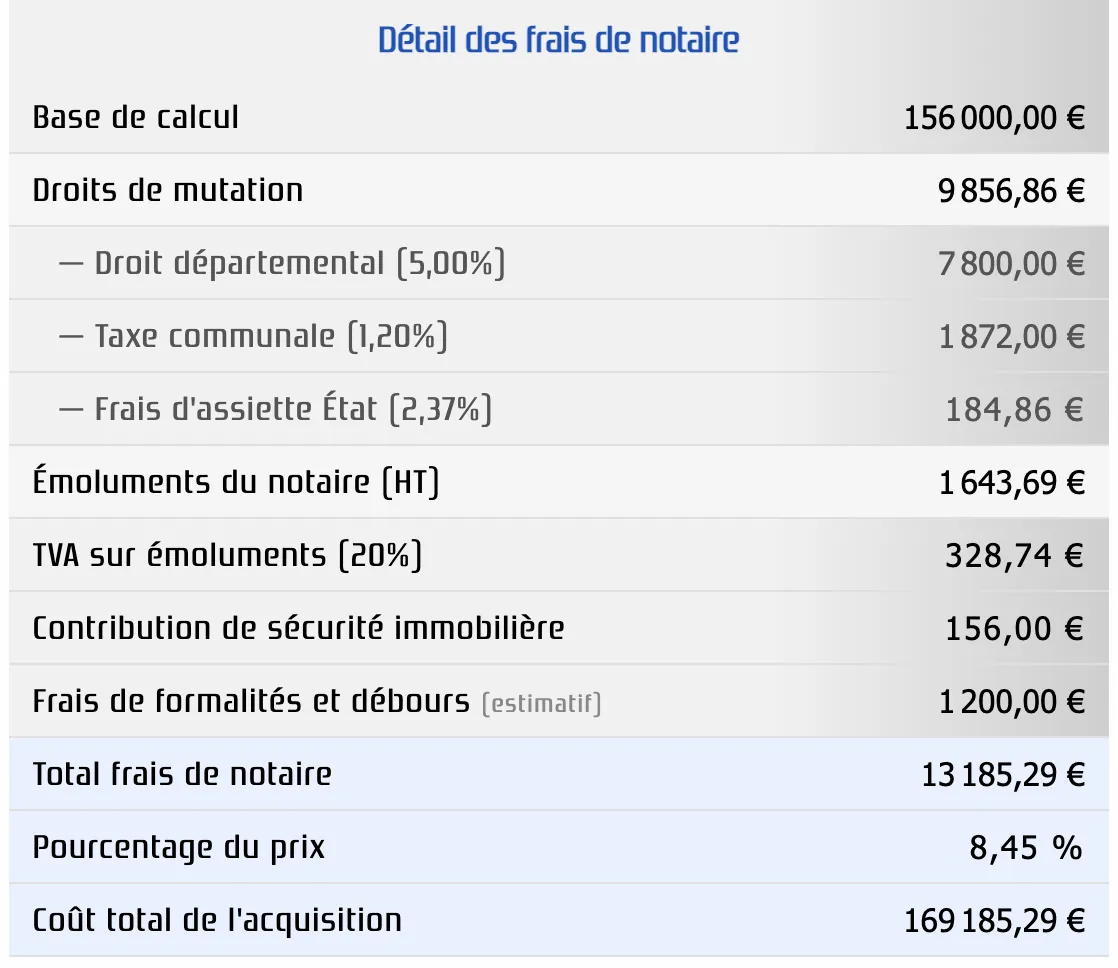
Task: Click the TVA amount 328,74 €
Action: [1014, 555]
